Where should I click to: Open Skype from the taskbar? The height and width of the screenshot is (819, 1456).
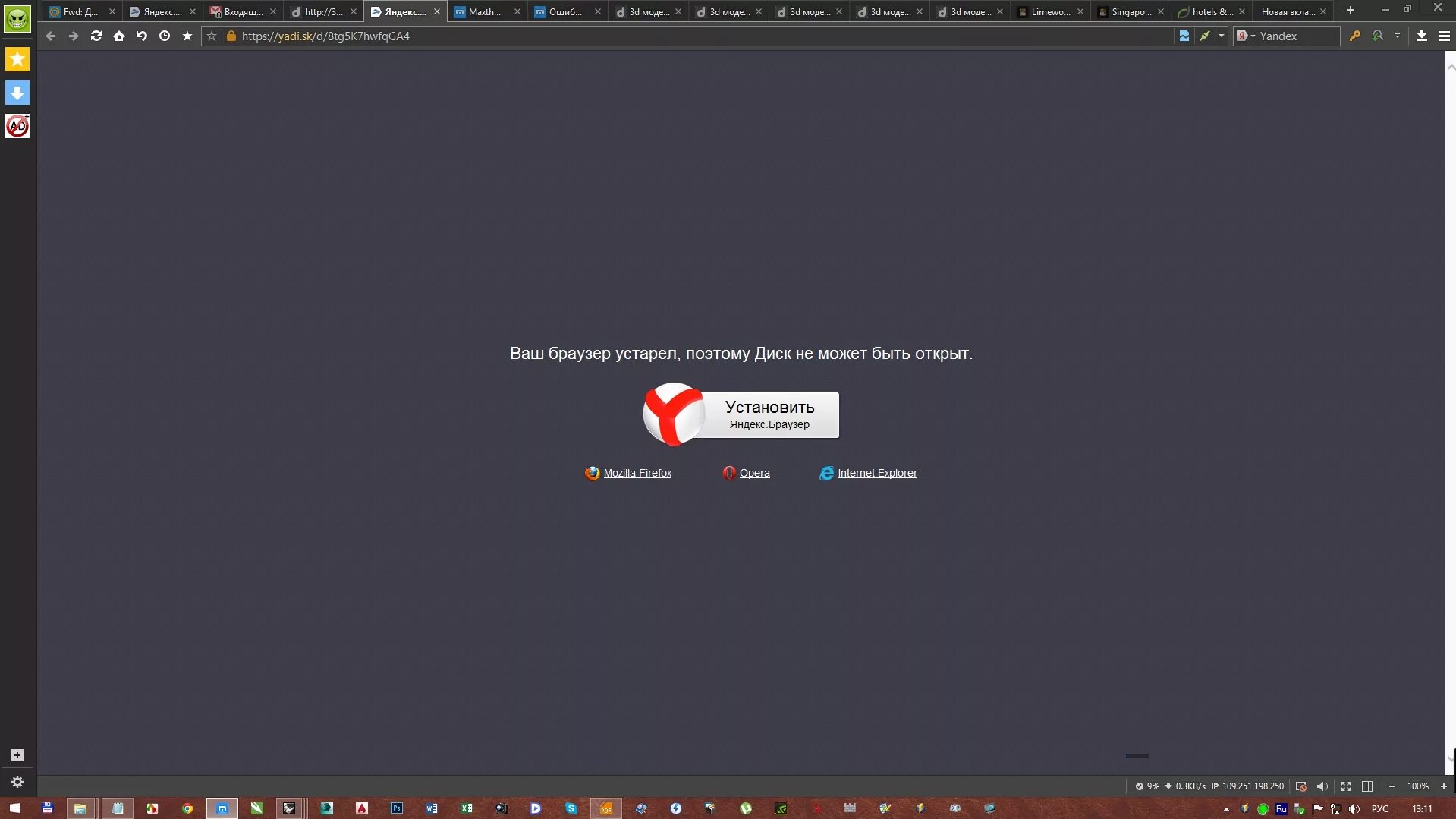point(571,808)
